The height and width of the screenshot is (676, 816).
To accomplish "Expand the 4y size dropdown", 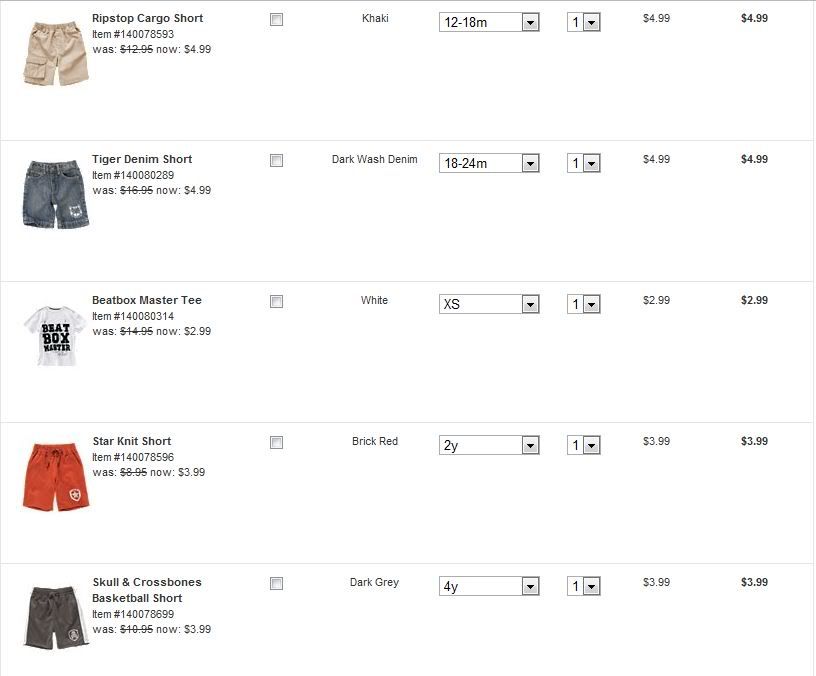I will point(489,586).
